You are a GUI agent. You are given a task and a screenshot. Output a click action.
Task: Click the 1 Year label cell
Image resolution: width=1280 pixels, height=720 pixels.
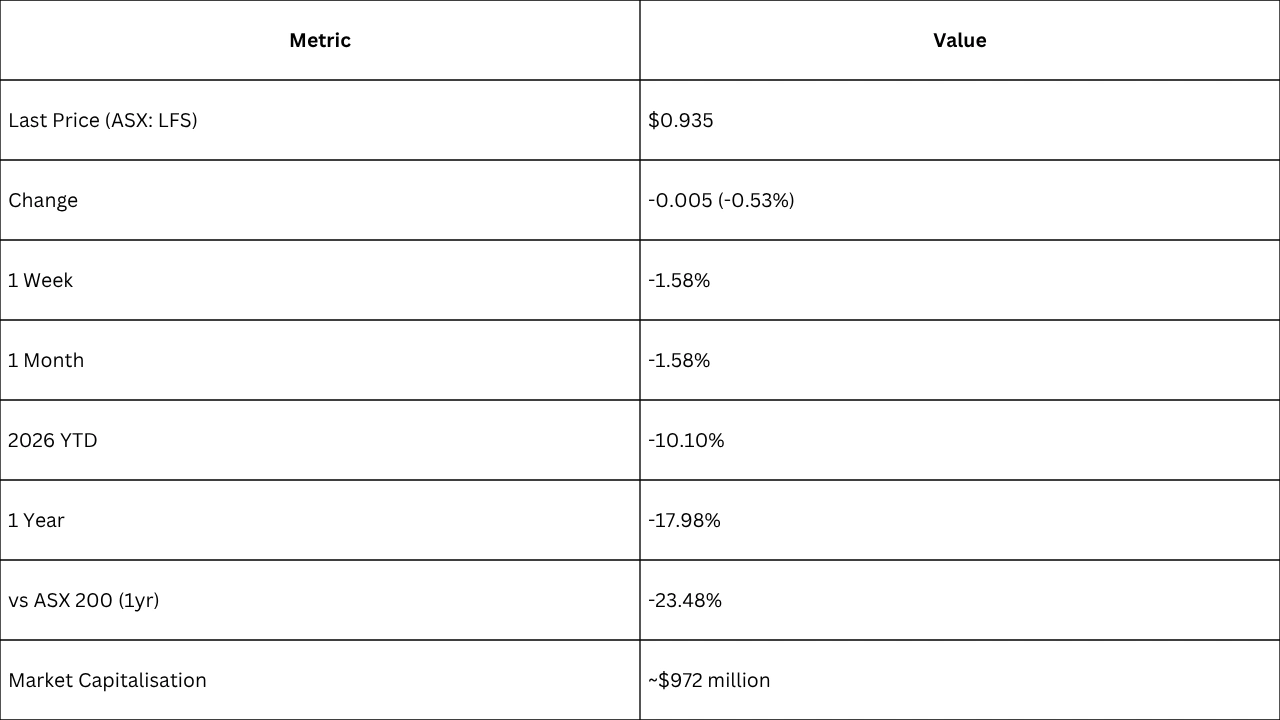coord(36,520)
